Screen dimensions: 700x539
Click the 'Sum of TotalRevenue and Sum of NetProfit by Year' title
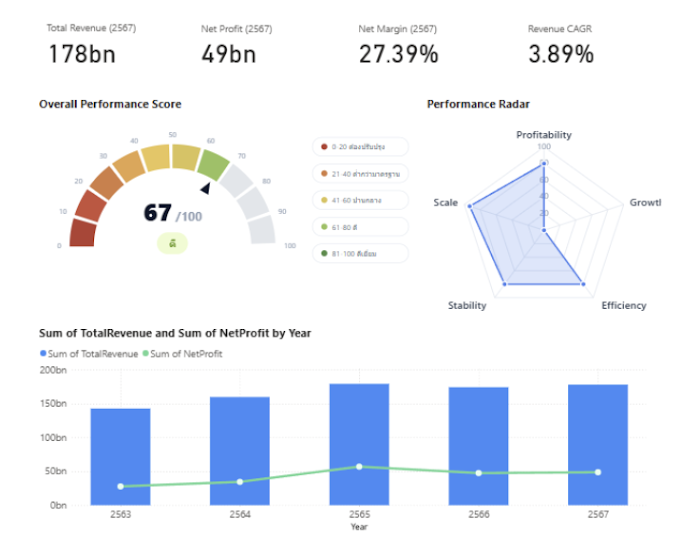[x=175, y=333]
